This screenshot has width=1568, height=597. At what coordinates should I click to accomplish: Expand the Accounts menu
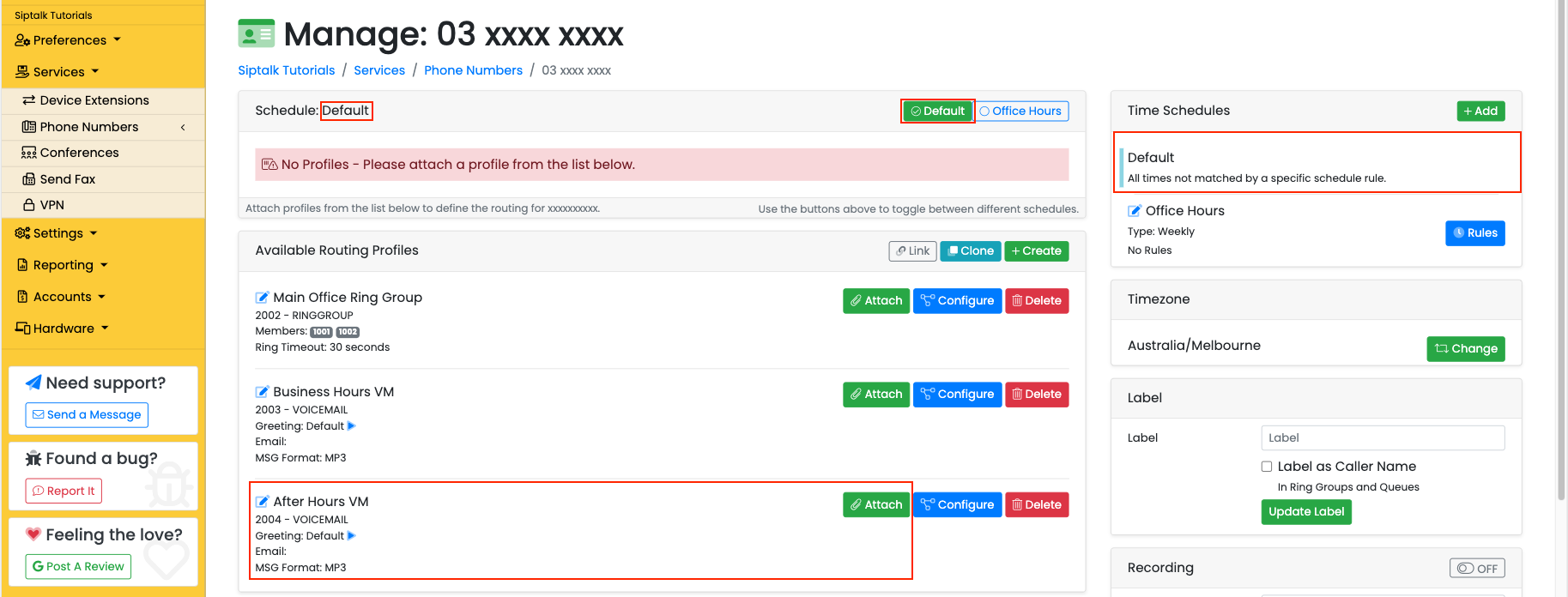(61, 297)
